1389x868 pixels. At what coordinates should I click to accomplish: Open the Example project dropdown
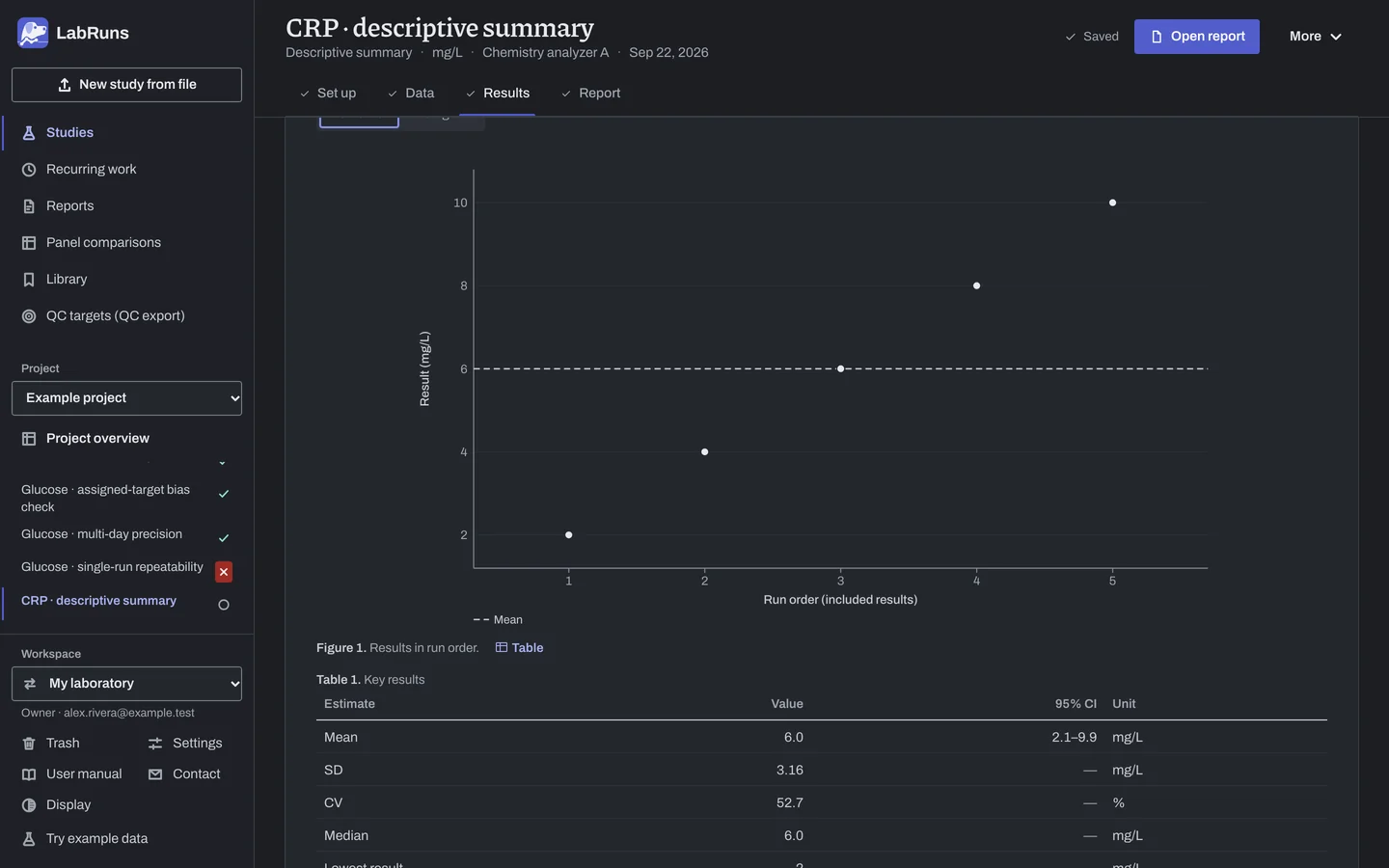tap(126, 398)
